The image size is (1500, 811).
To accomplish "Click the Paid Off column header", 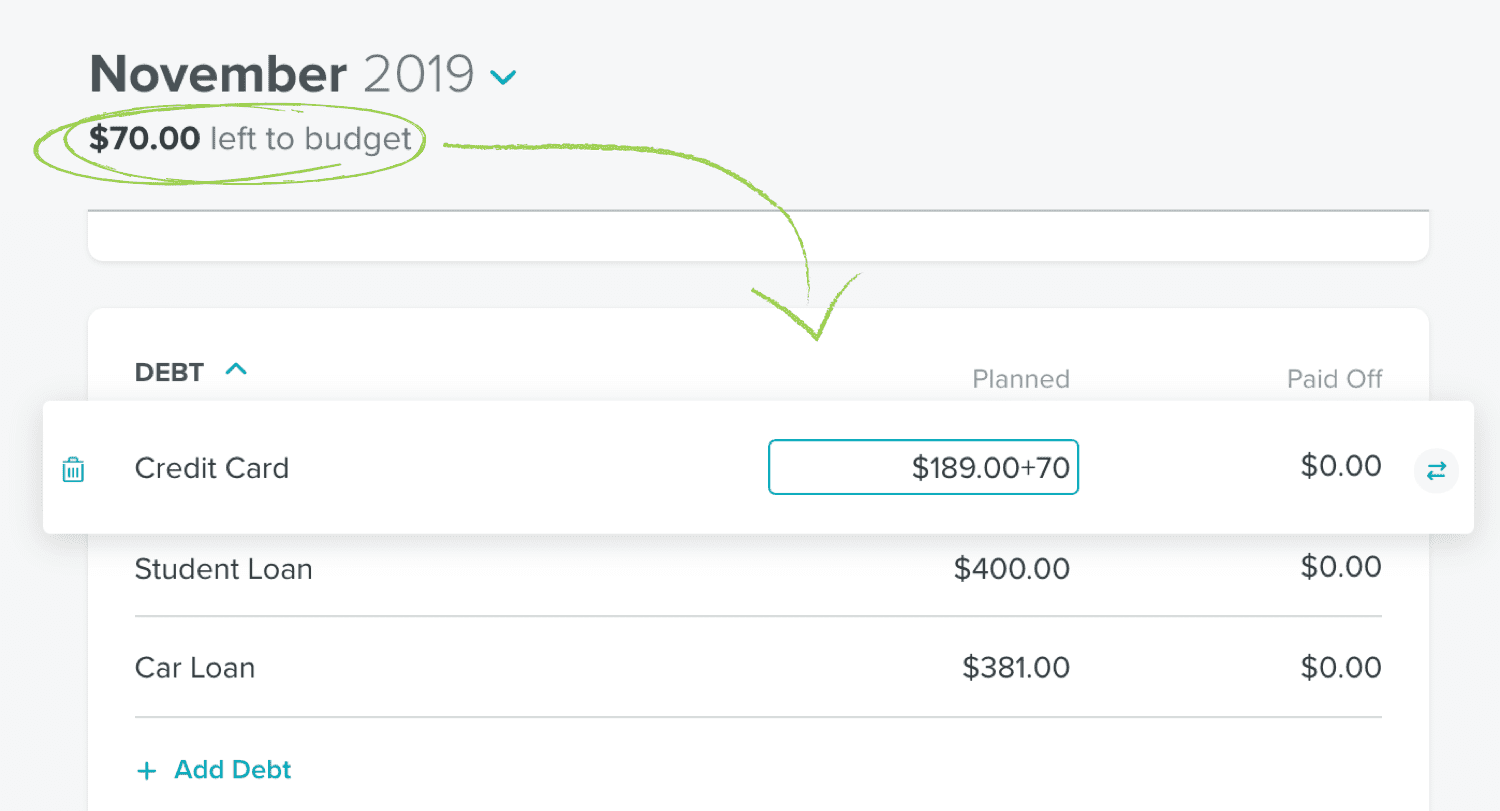I will [x=1334, y=379].
